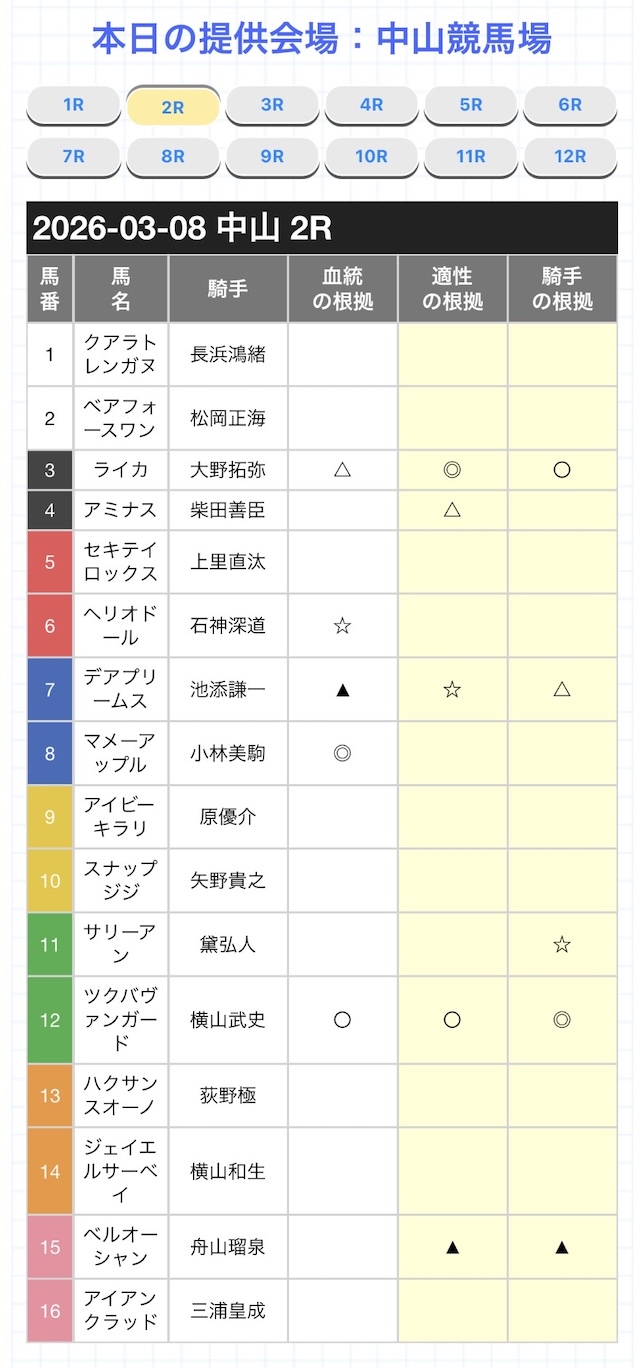Image resolution: width=640 pixels, height=1368 pixels.
Task: Select the 1R race tab
Action: coord(73,105)
